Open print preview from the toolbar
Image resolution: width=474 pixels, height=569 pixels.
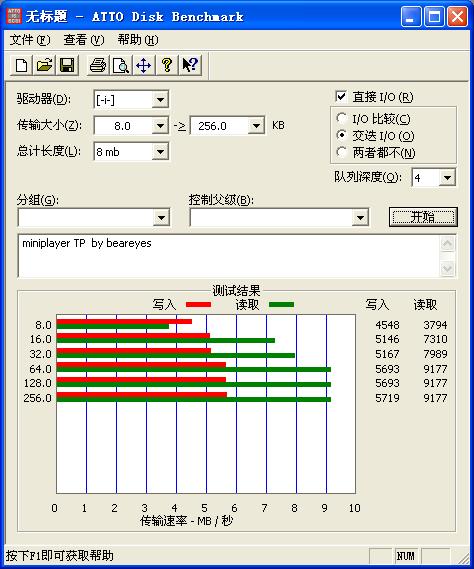pyautogui.click(x=121, y=65)
